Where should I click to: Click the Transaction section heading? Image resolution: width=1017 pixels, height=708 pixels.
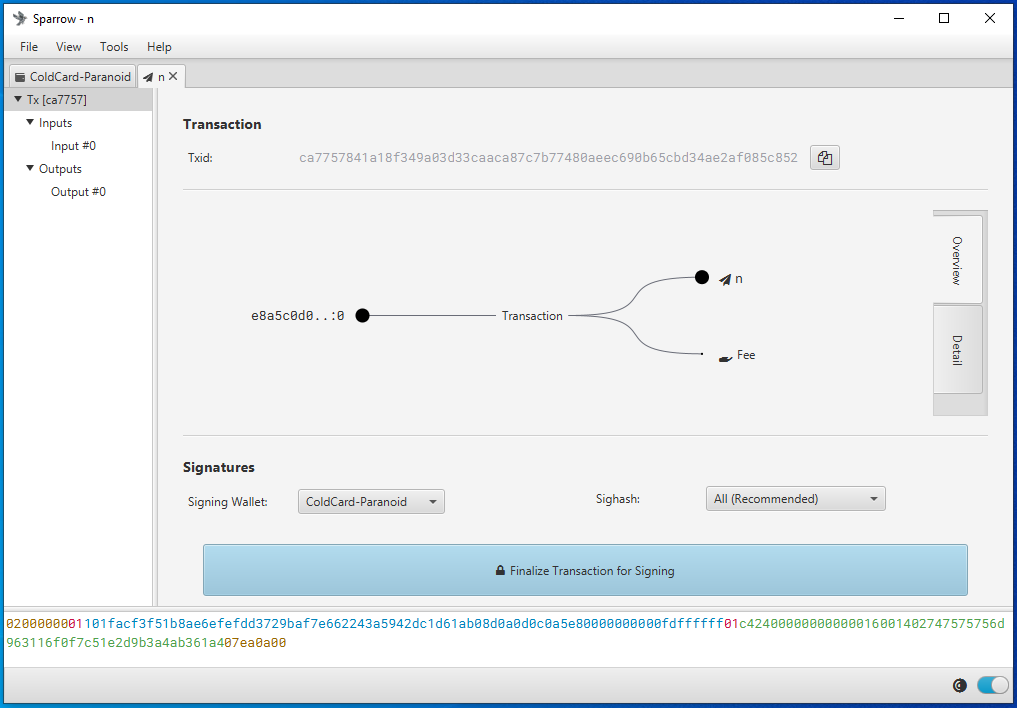[x=222, y=124]
